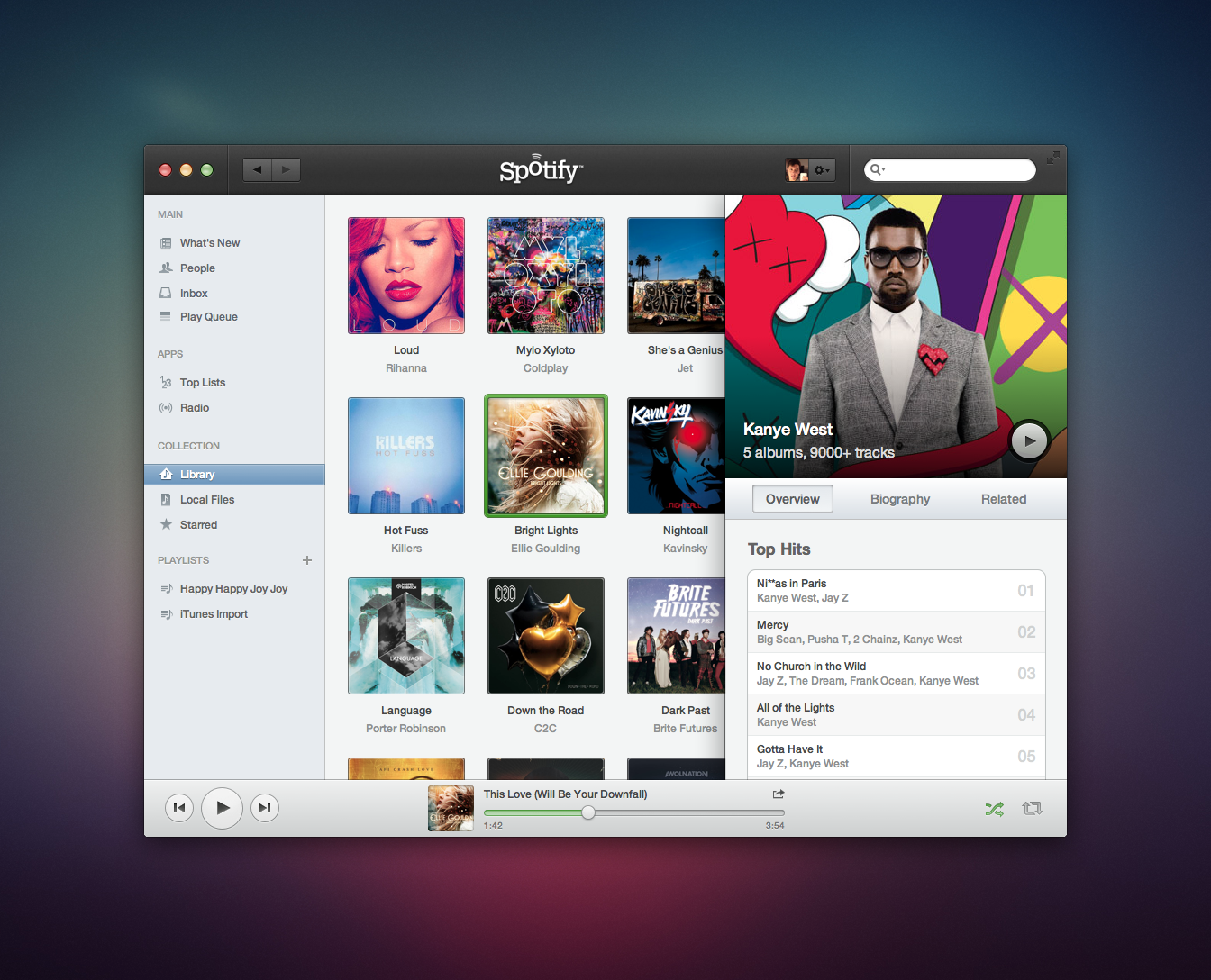This screenshot has width=1211, height=980.
Task: Click the main play button in the player bar
Action: pos(222,808)
